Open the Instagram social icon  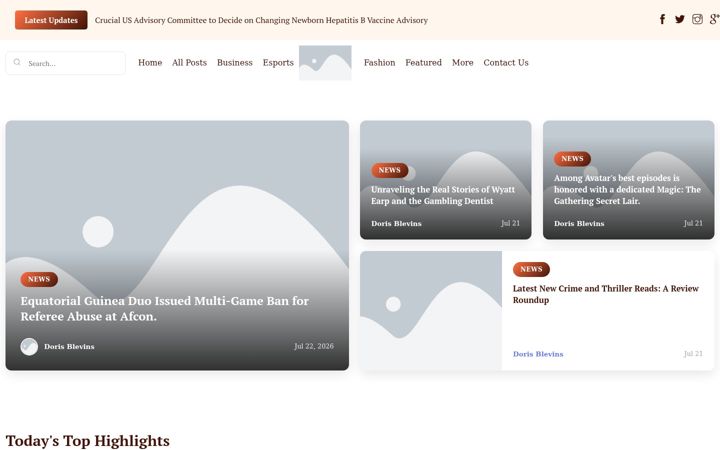[697, 19]
